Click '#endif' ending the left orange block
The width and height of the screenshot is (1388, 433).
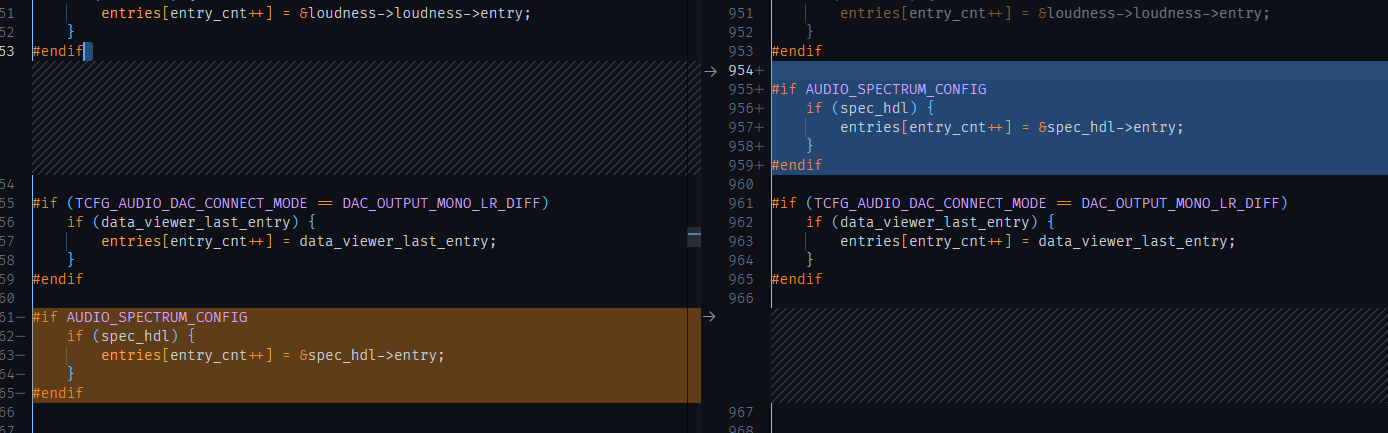[58, 393]
